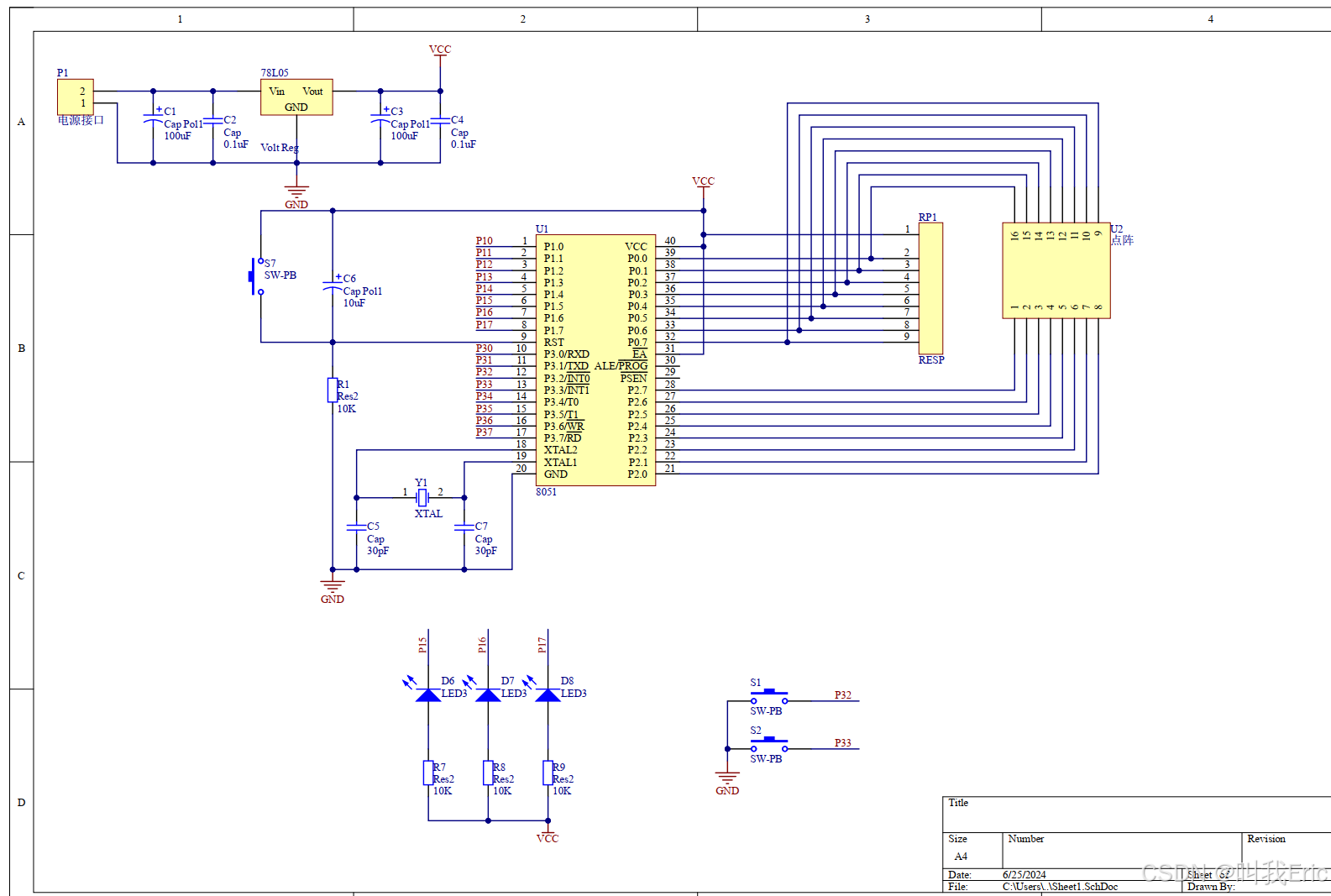The height and width of the screenshot is (896, 1331).
Task: Click the P16 net label above D7
Action: click(482, 645)
